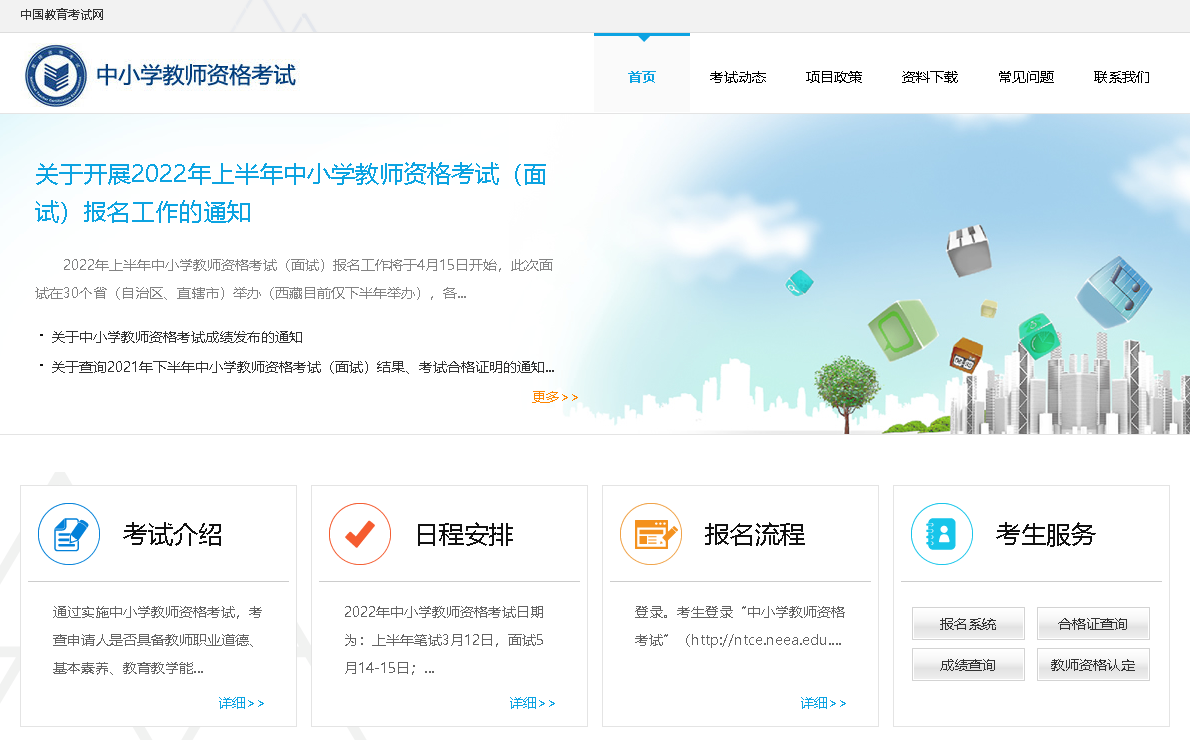Navigate to 联系我们
This screenshot has height=740, width=1190.
click(x=1122, y=77)
